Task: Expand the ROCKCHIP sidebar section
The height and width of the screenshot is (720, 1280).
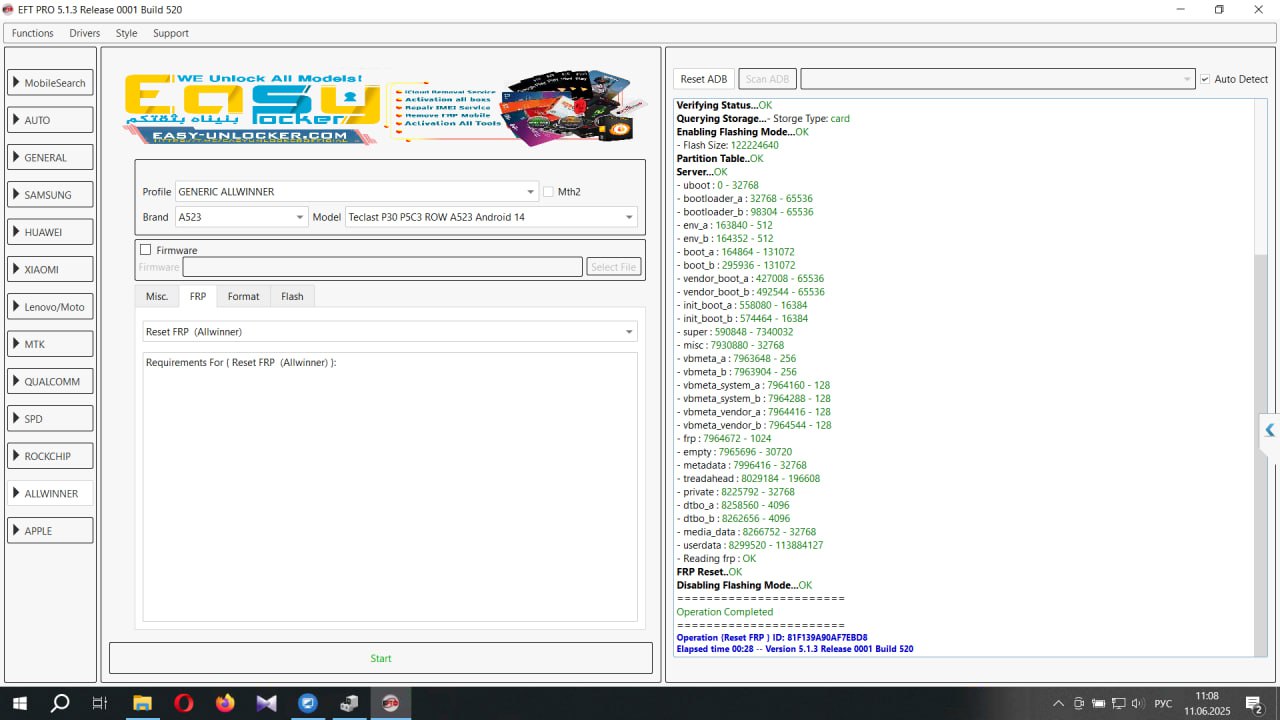Action: [50, 456]
